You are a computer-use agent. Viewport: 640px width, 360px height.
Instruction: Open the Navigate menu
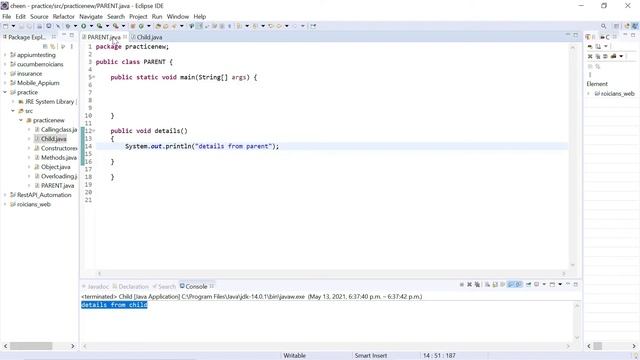[91, 17]
